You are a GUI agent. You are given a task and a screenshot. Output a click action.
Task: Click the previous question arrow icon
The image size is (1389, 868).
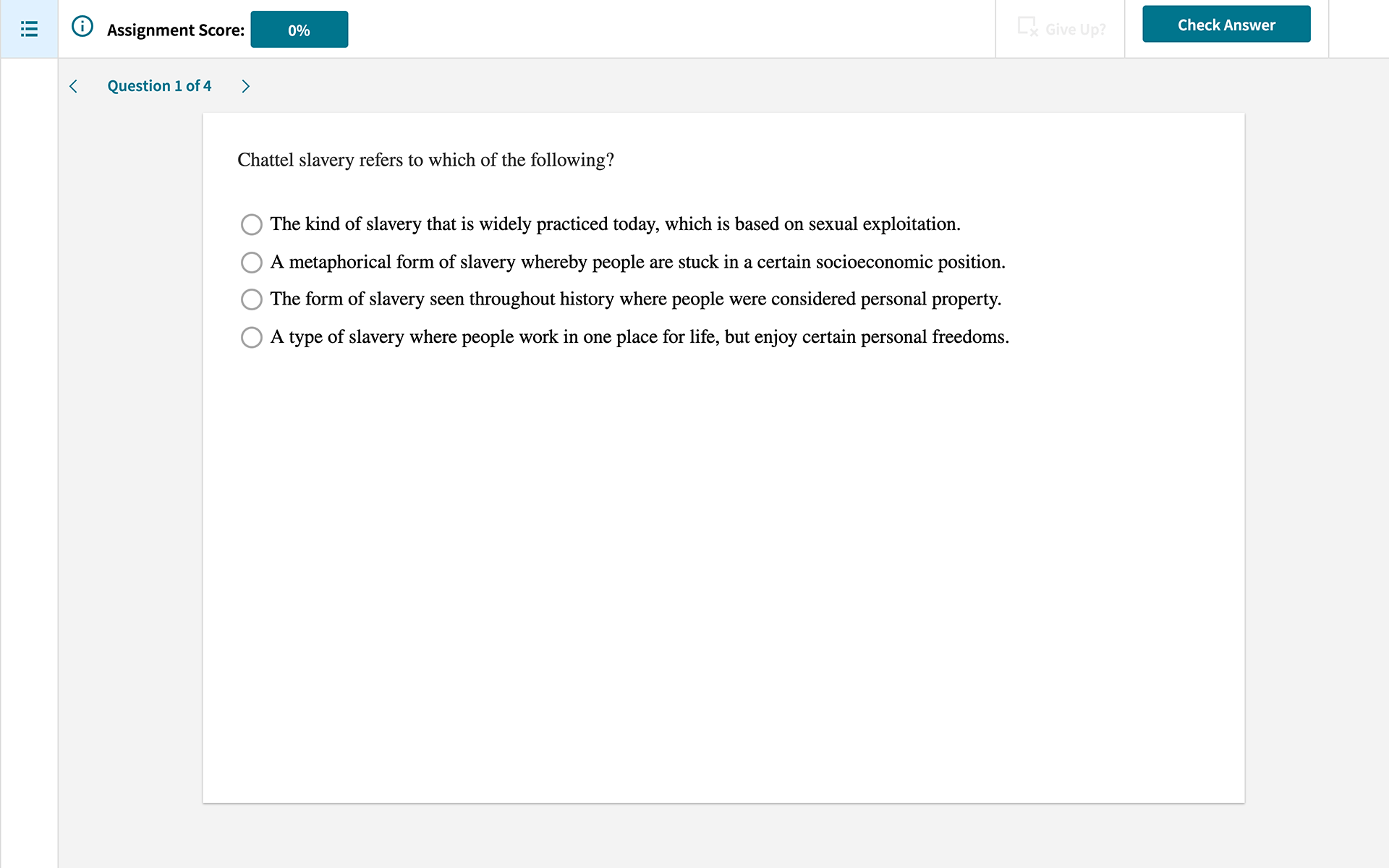click(74, 87)
